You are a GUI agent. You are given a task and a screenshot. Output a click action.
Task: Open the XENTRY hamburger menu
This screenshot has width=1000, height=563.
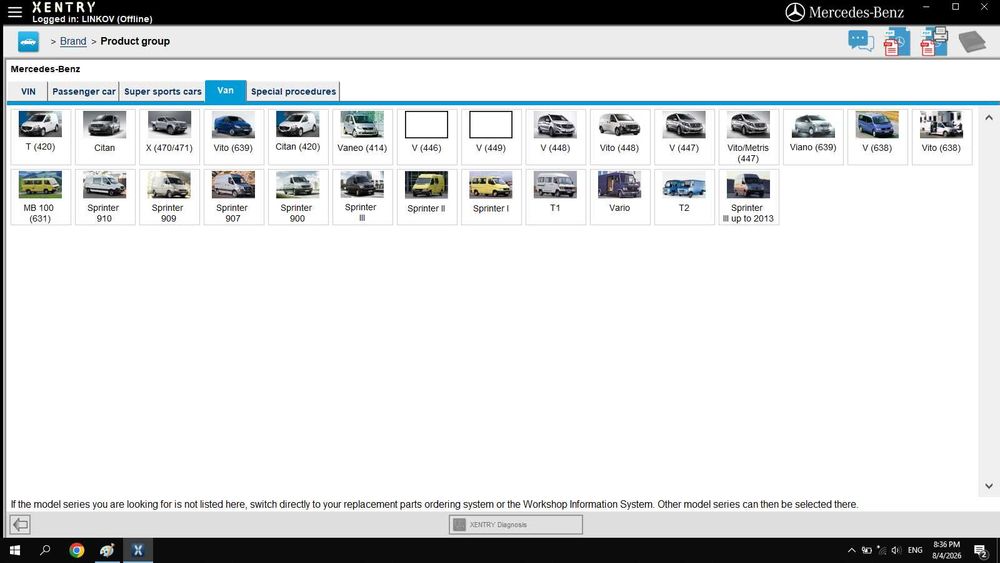(15, 11)
